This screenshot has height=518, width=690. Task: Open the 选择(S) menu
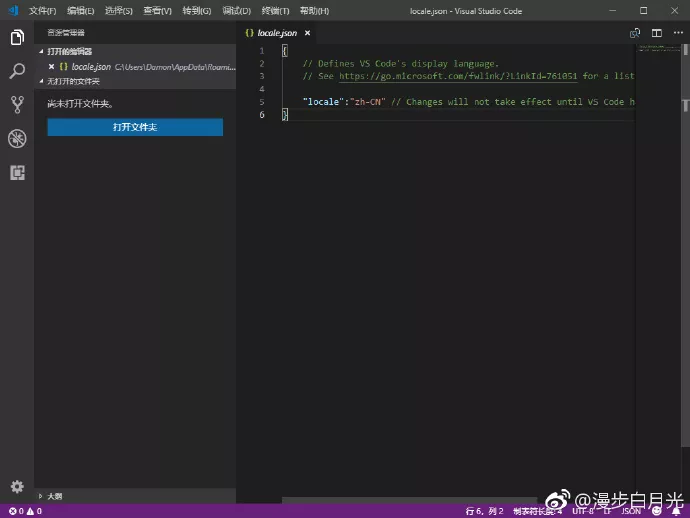(119, 11)
